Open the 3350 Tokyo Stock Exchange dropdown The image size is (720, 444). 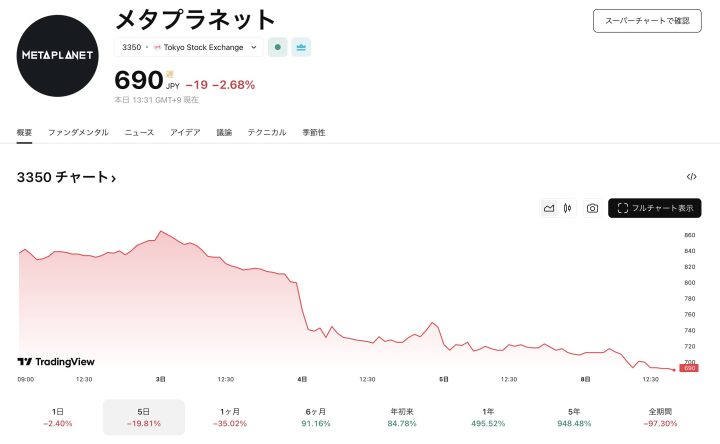tap(189, 47)
